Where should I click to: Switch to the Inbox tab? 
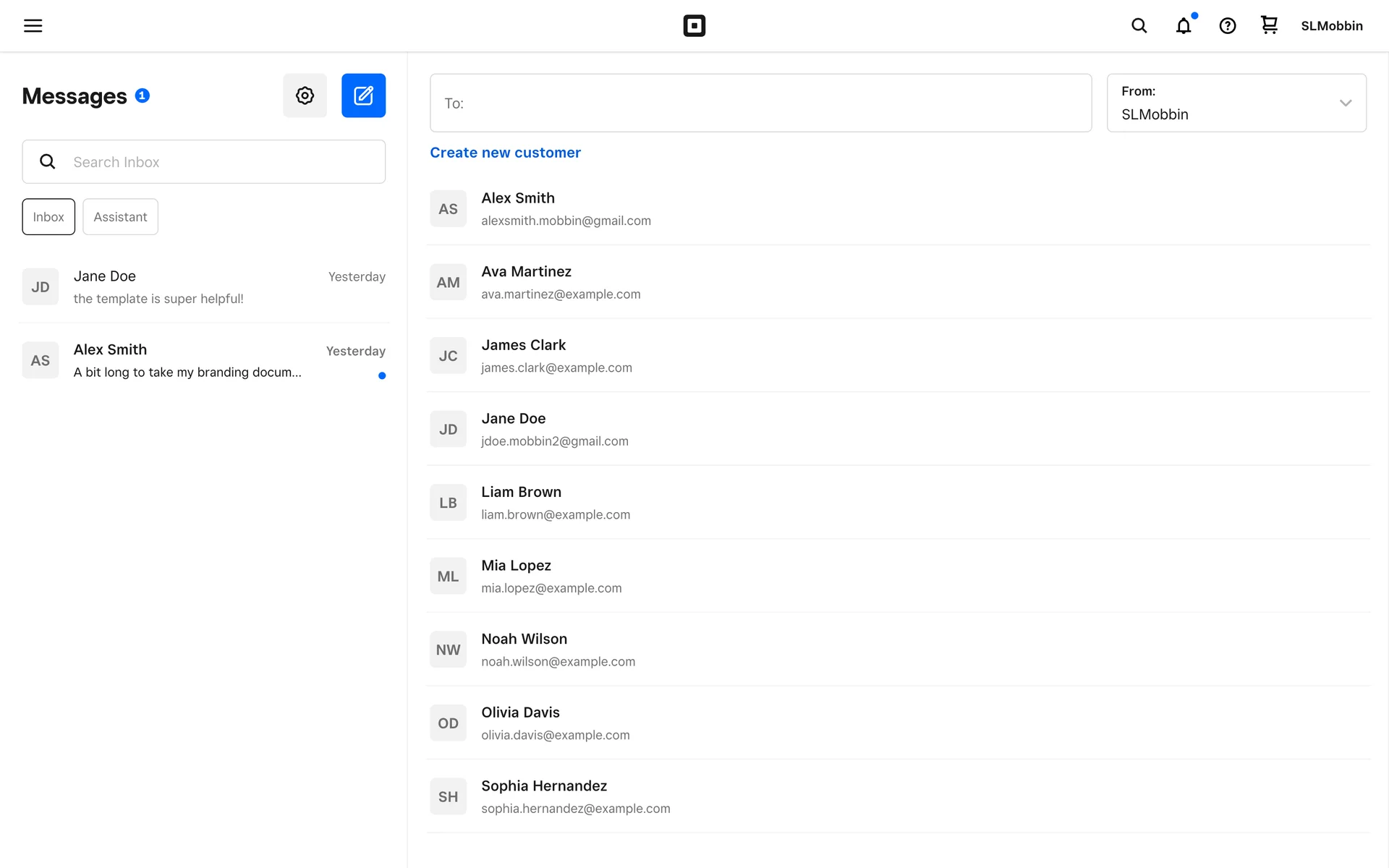pos(48,217)
